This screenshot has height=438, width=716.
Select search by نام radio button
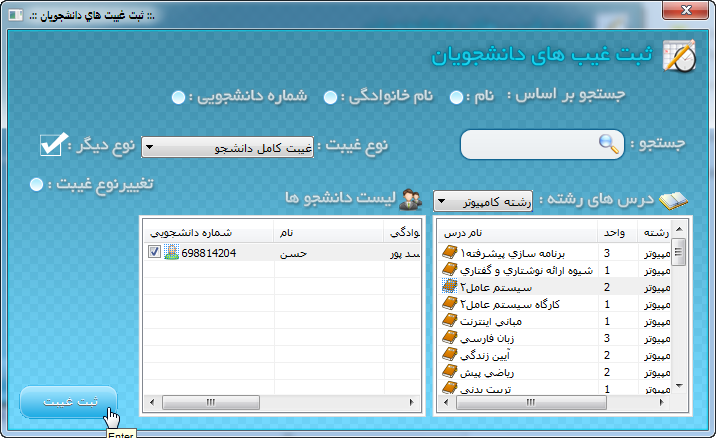pos(456,97)
